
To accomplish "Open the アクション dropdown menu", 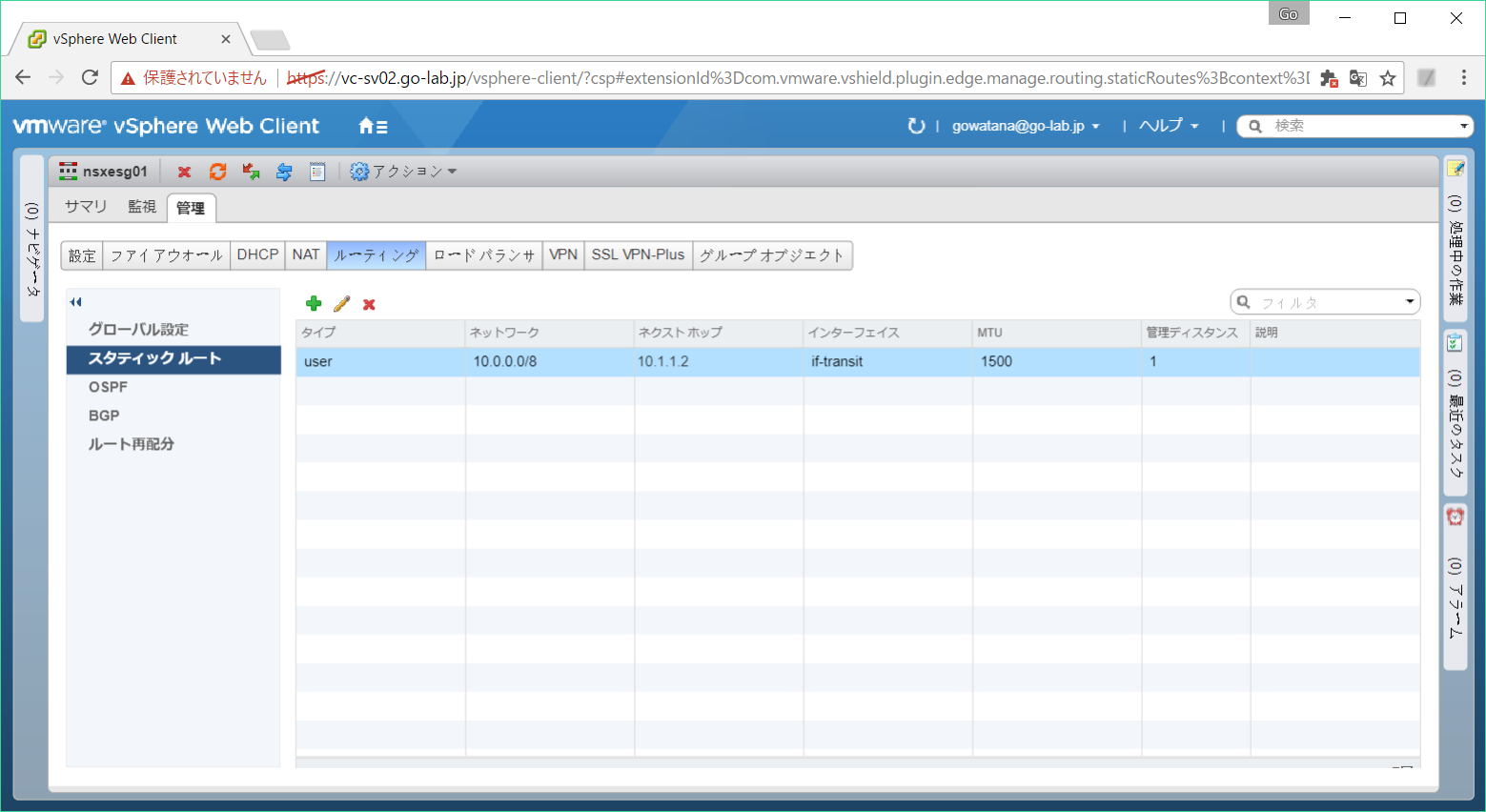I will tap(404, 172).
